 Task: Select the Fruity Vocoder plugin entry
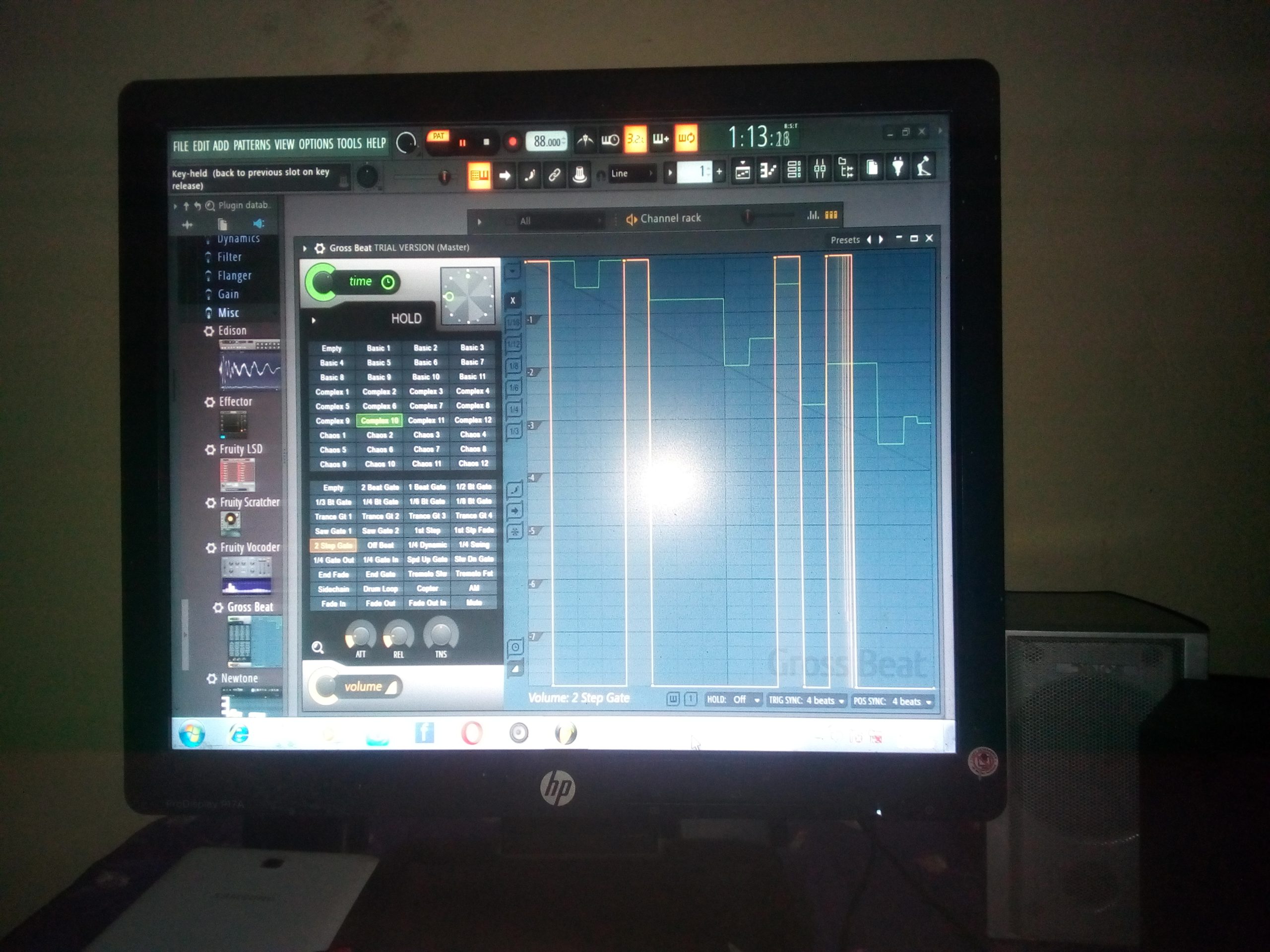[x=250, y=547]
